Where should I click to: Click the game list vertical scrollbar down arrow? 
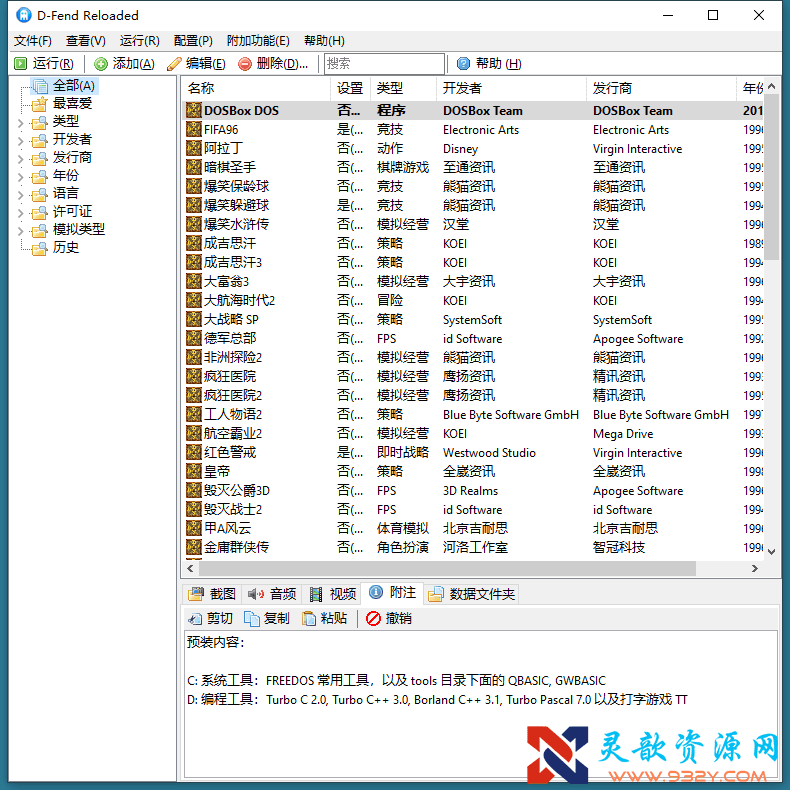tap(771, 552)
